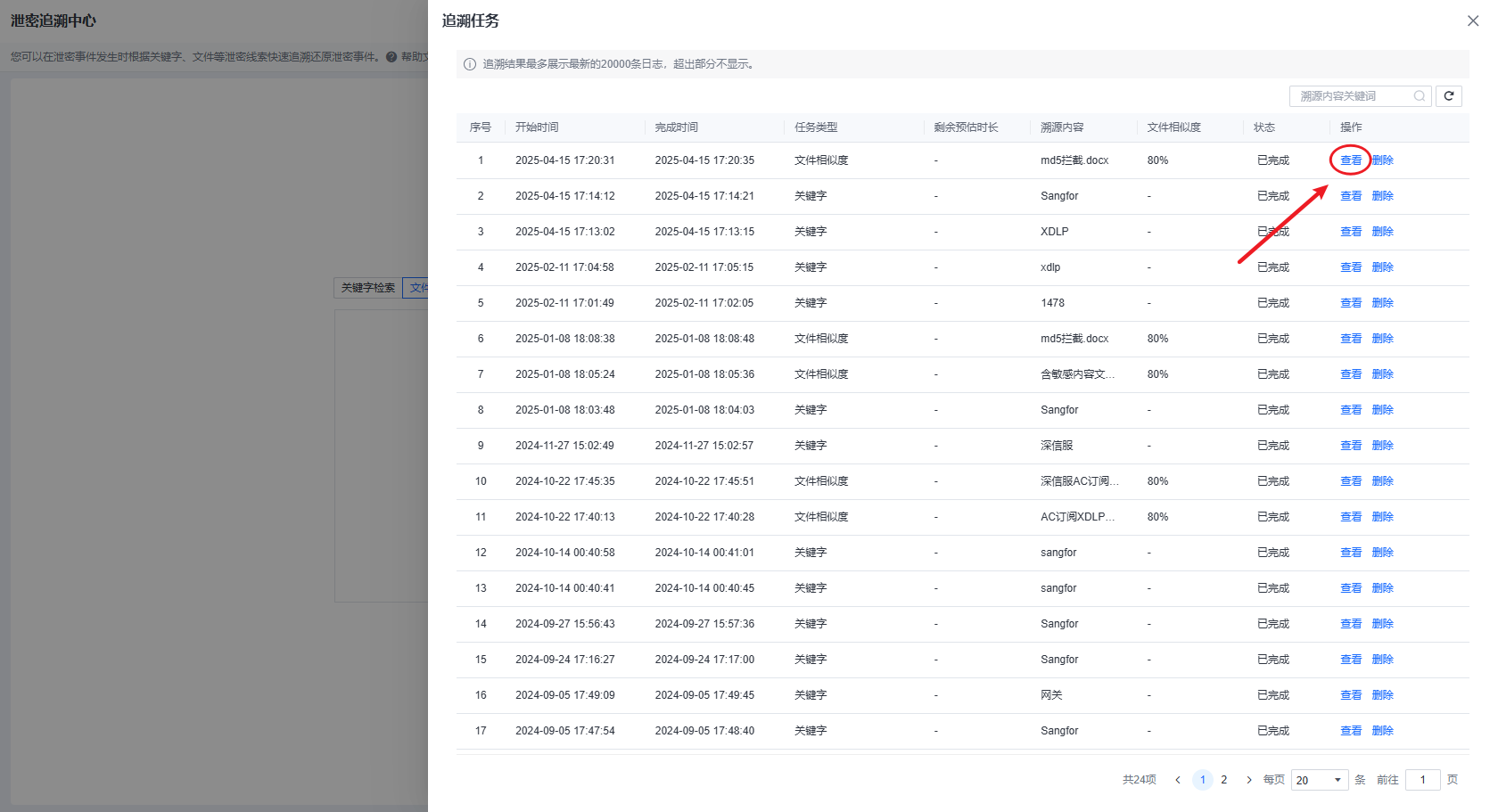This screenshot has height=812, width=1498.
Task: Click the jump-to-page number input
Action: point(1422,780)
